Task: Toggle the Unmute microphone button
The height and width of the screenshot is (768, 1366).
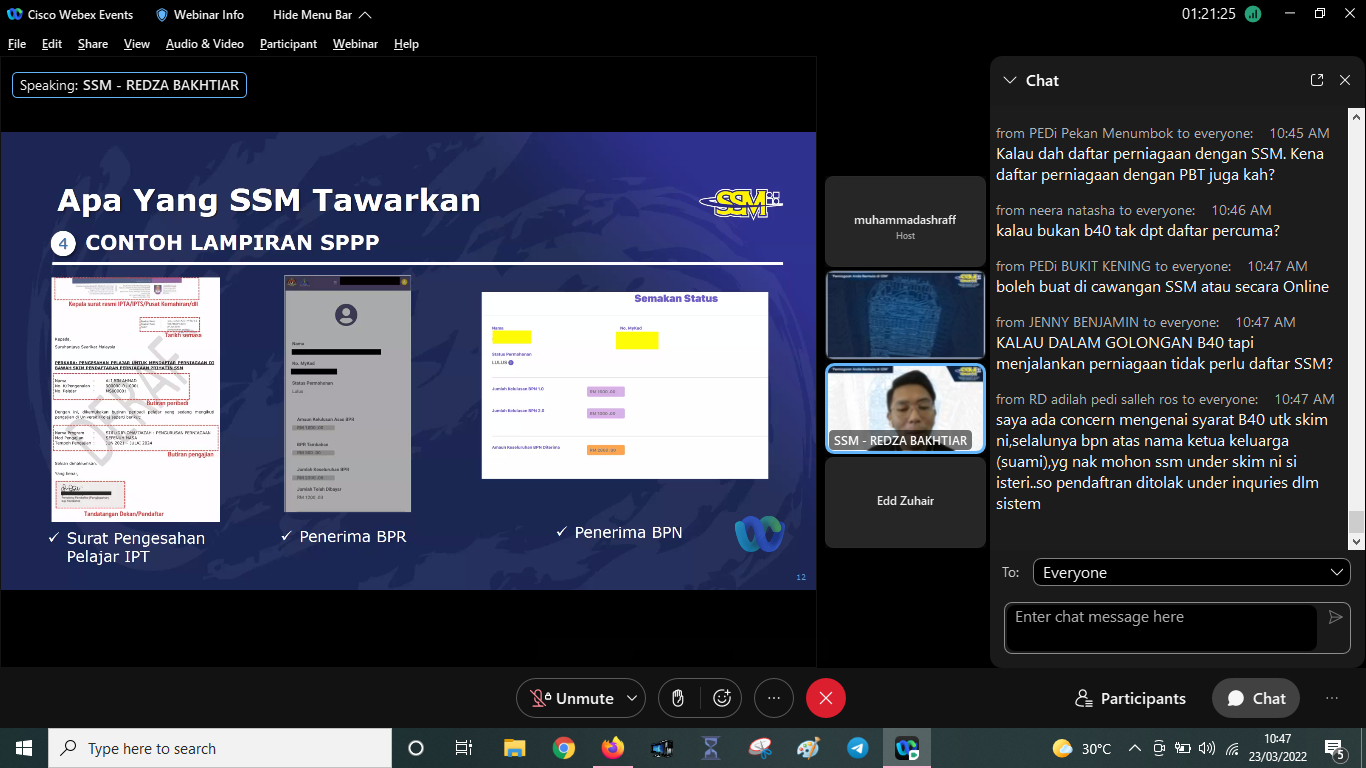Action: pyautogui.click(x=572, y=698)
